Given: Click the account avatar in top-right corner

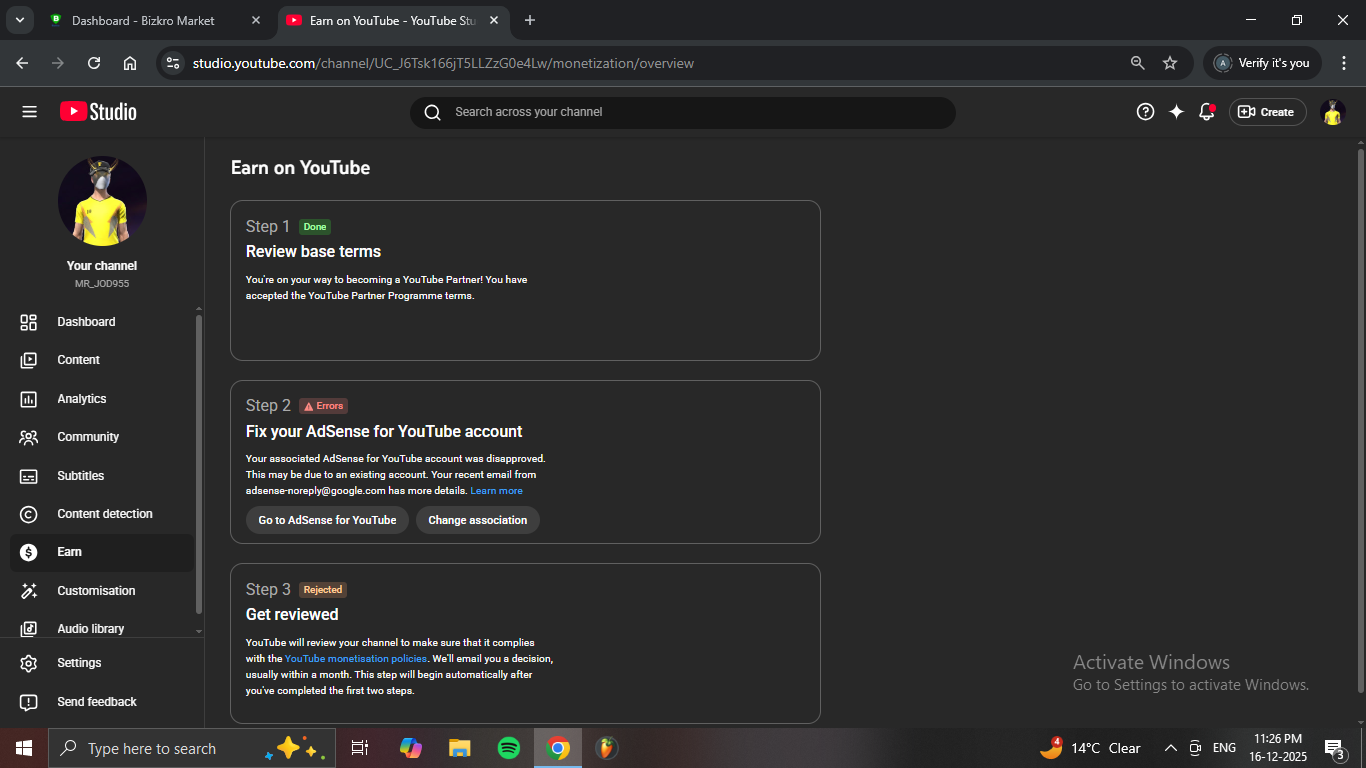Looking at the screenshot, I should 1332,112.
